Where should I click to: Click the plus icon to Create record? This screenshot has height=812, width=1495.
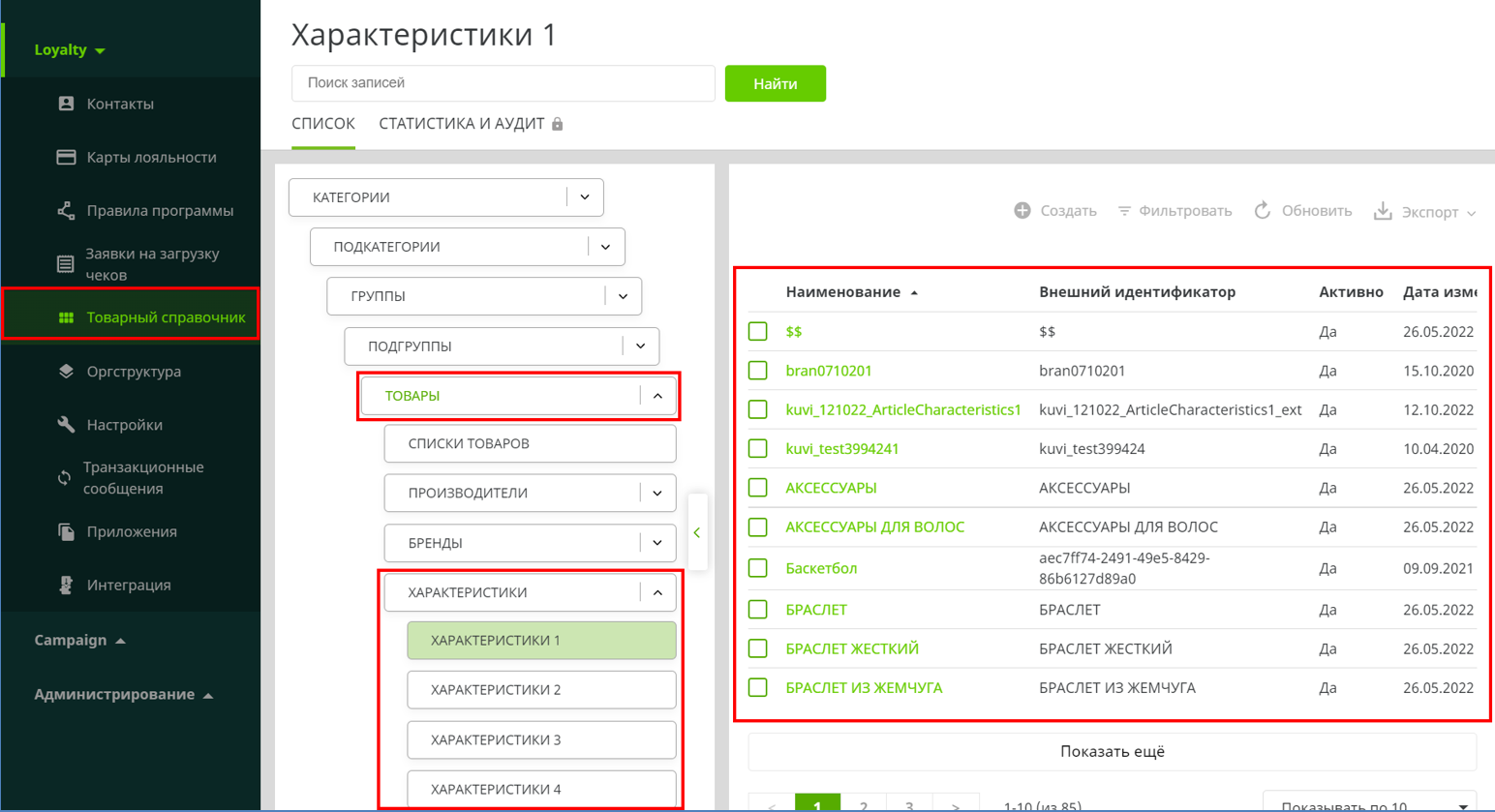tap(1022, 210)
